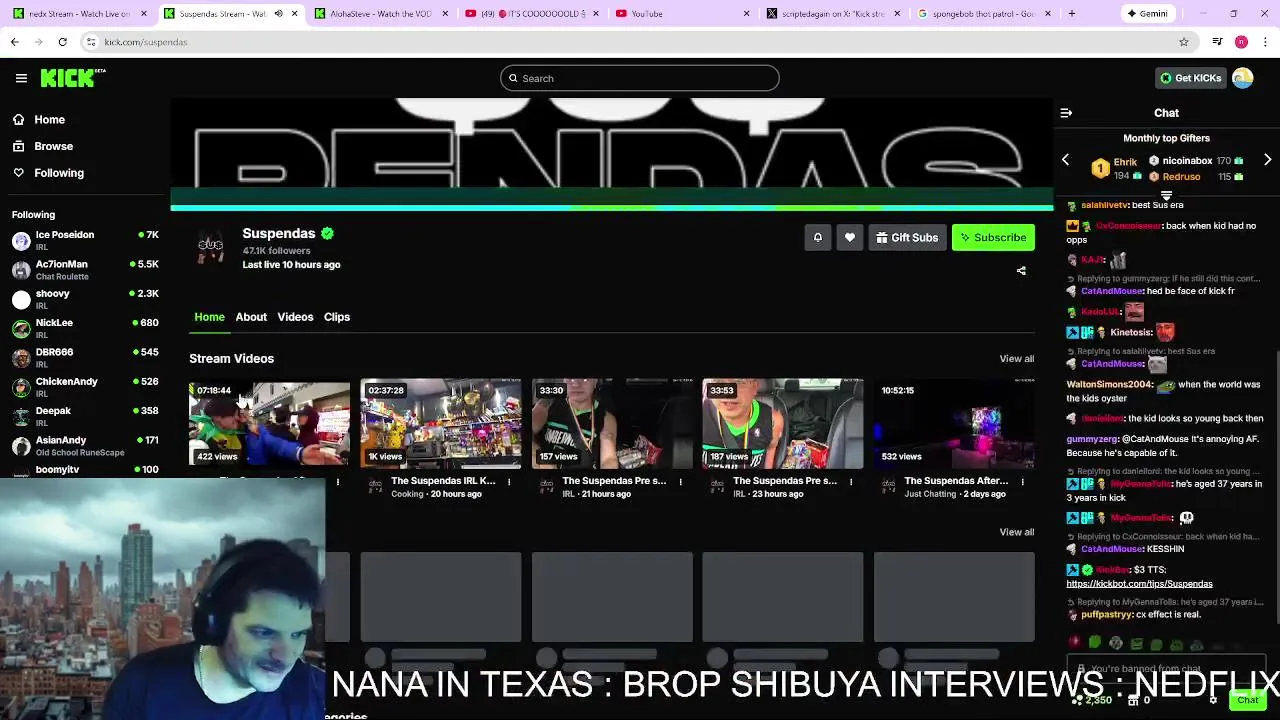Click the Kick search field
This screenshot has width=1280, height=720.
point(640,78)
